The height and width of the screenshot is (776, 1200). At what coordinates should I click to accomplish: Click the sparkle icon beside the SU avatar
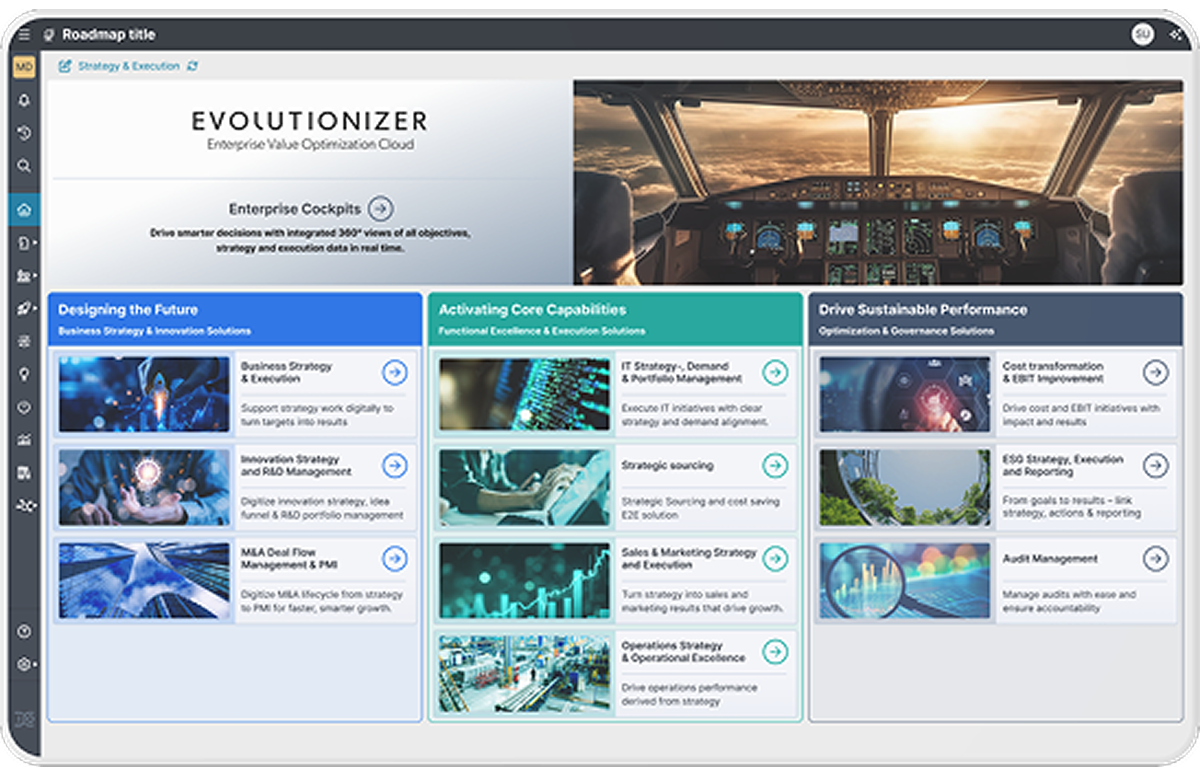pos(1174,34)
